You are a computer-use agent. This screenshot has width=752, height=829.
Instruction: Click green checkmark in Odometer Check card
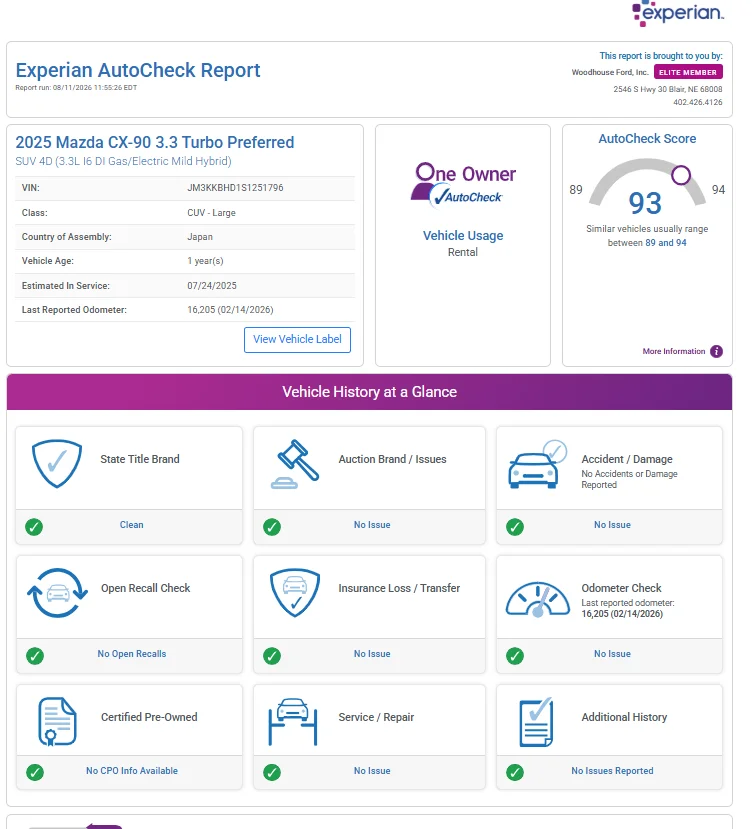click(515, 656)
